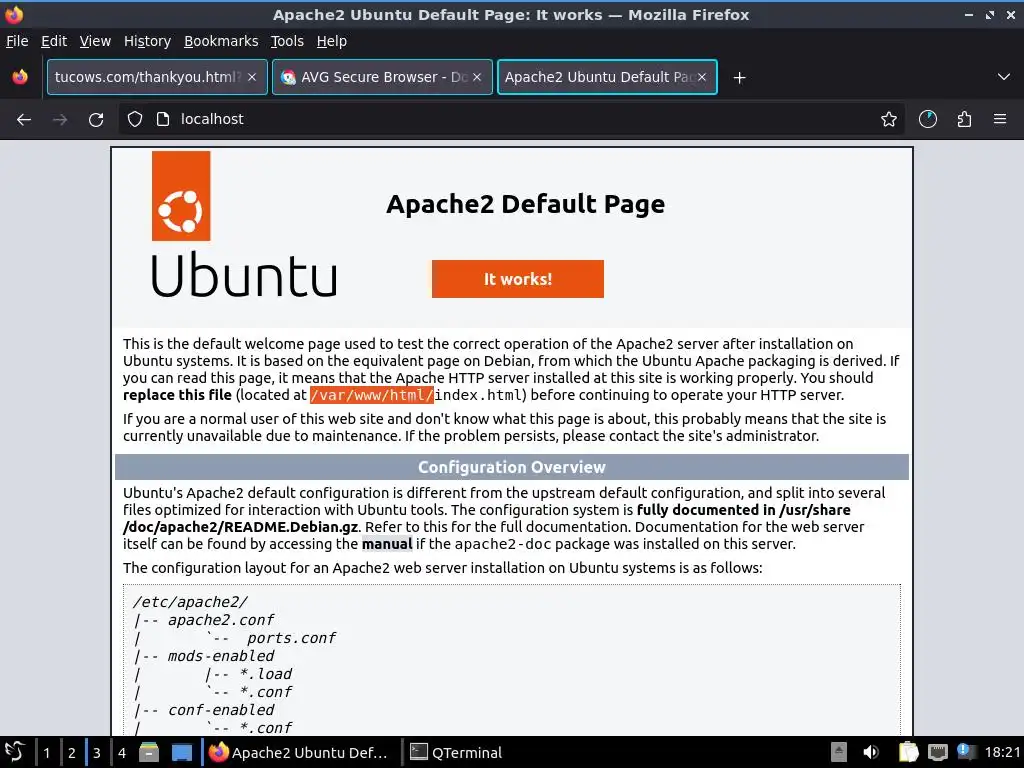Open a new tab with plus button

click(x=739, y=78)
